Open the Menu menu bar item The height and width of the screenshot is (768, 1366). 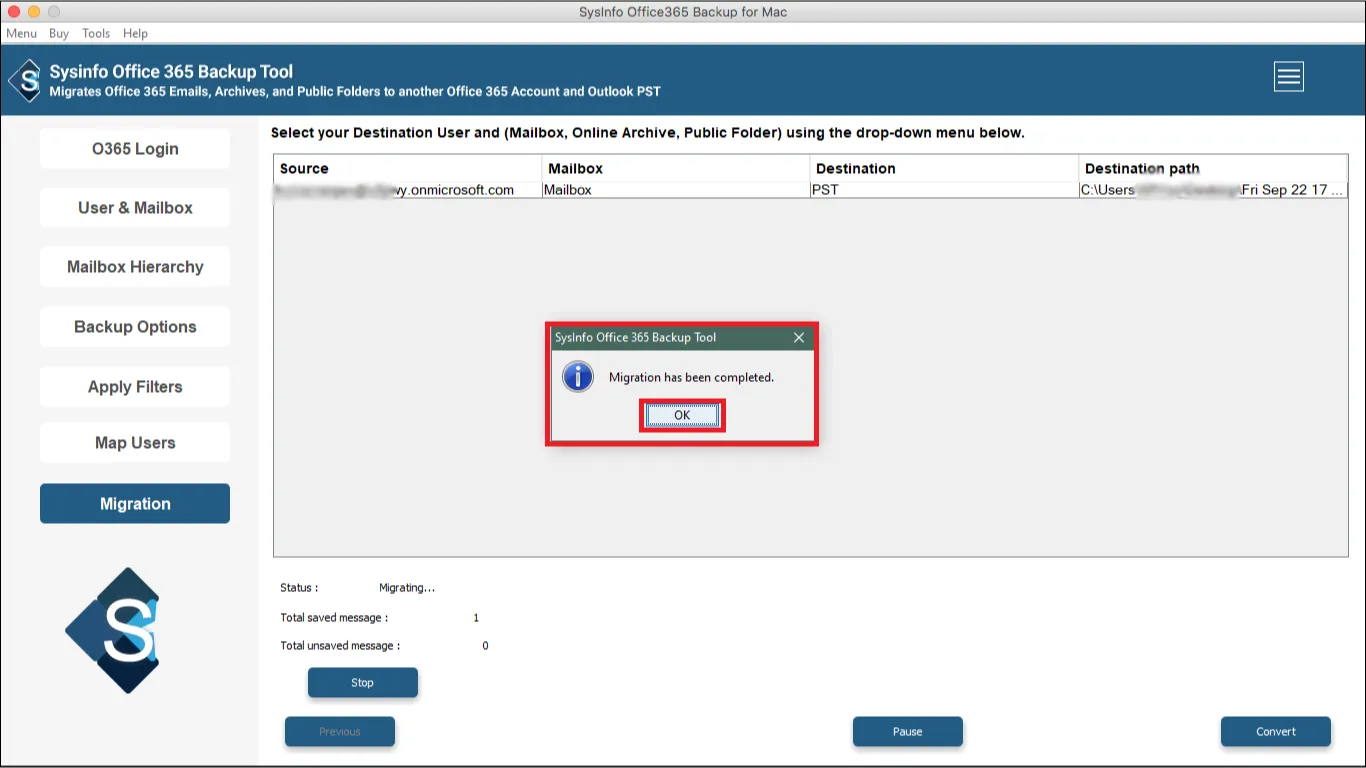[22, 33]
